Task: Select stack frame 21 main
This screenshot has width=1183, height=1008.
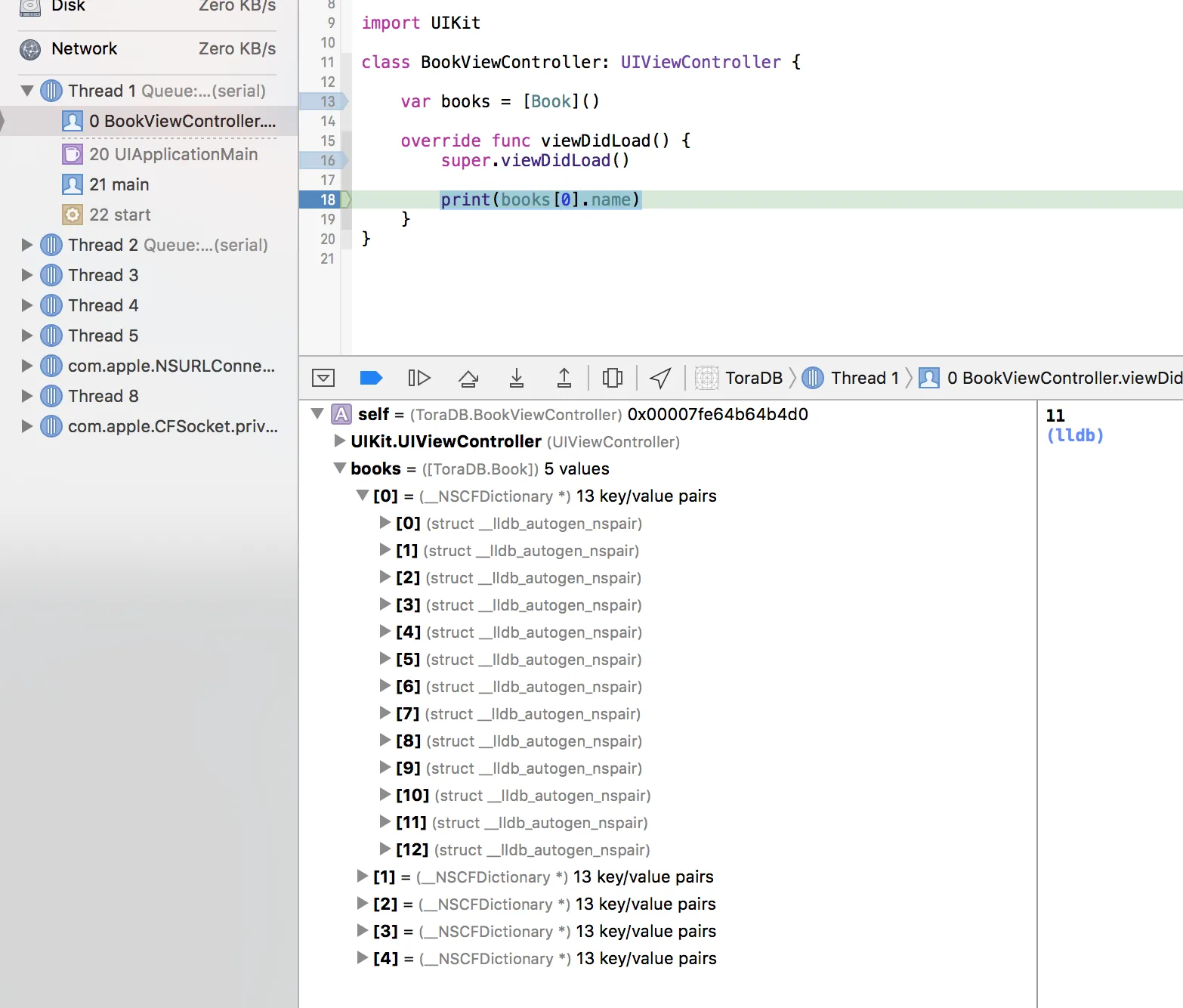Action: pyautogui.click(x=149, y=184)
